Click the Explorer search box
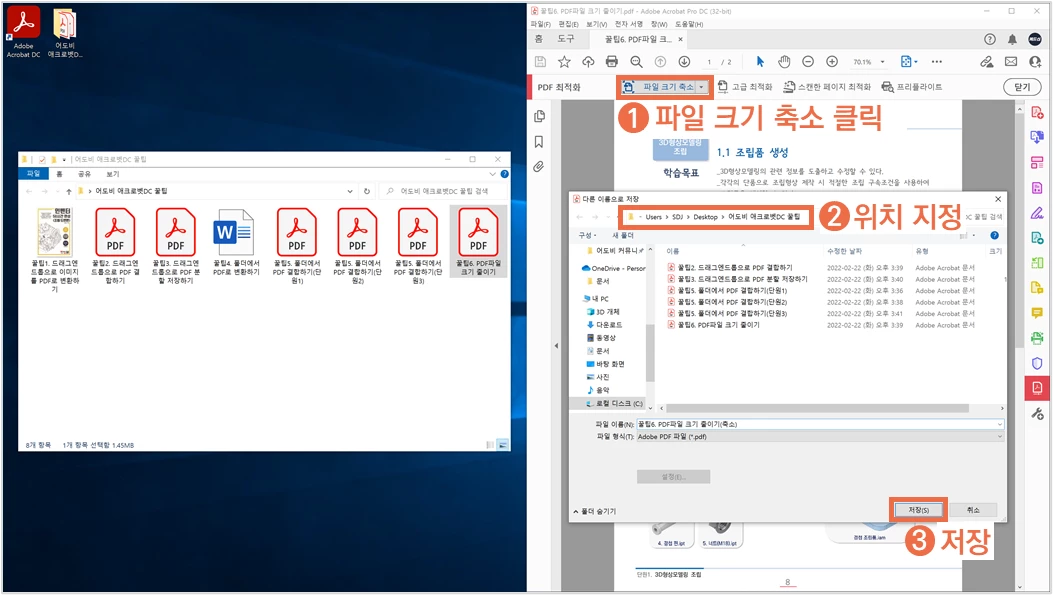This screenshot has height=595, width=1053. [x=444, y=191]
